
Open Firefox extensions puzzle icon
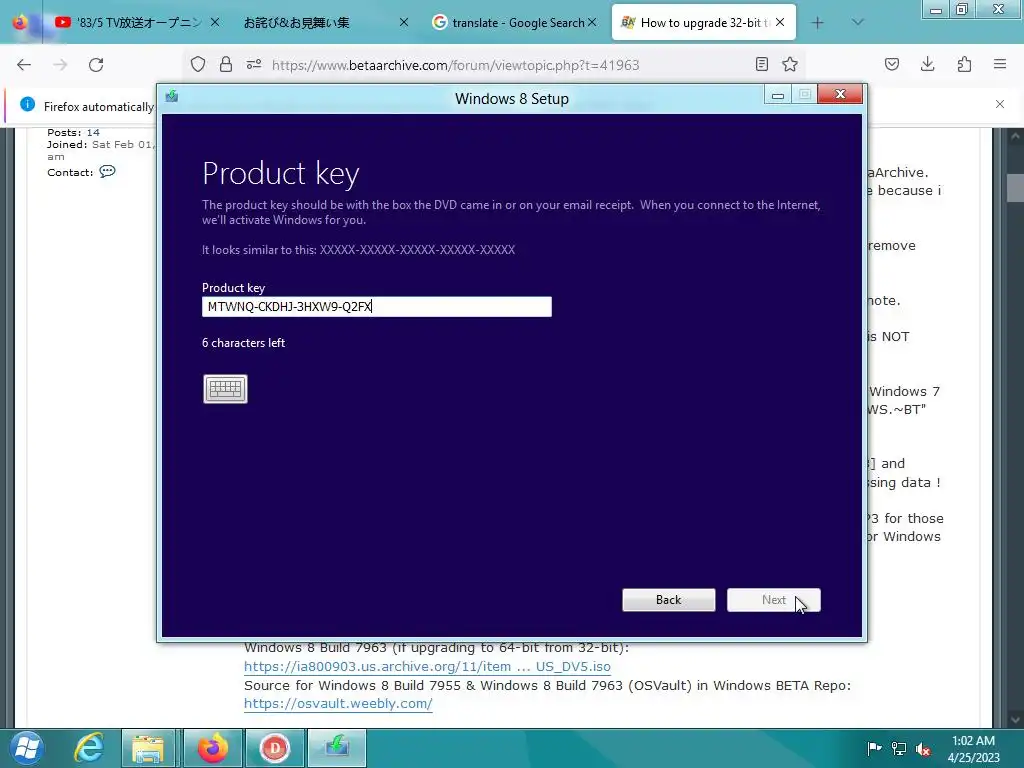click(x=965, y=64)
